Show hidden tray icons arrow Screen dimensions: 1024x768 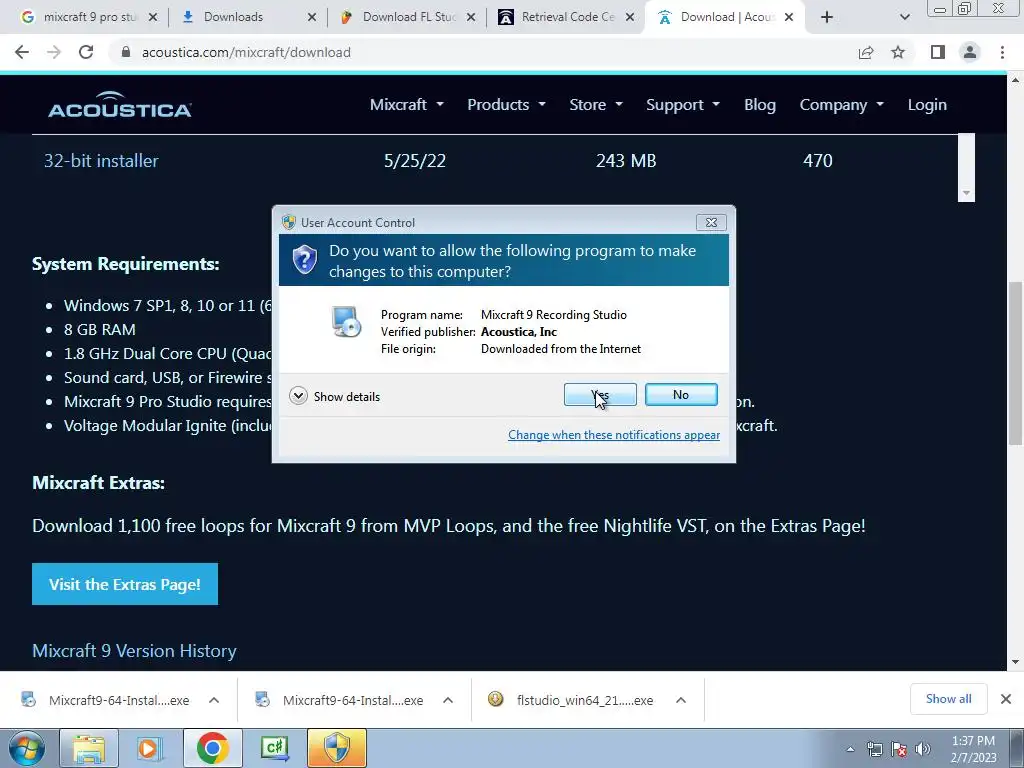pyautogui.click(x=850, y=750)
